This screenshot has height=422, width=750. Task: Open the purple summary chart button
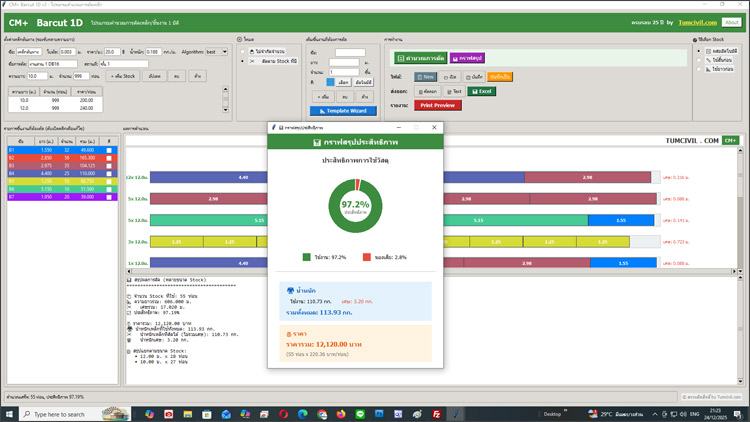pos(467,58)
